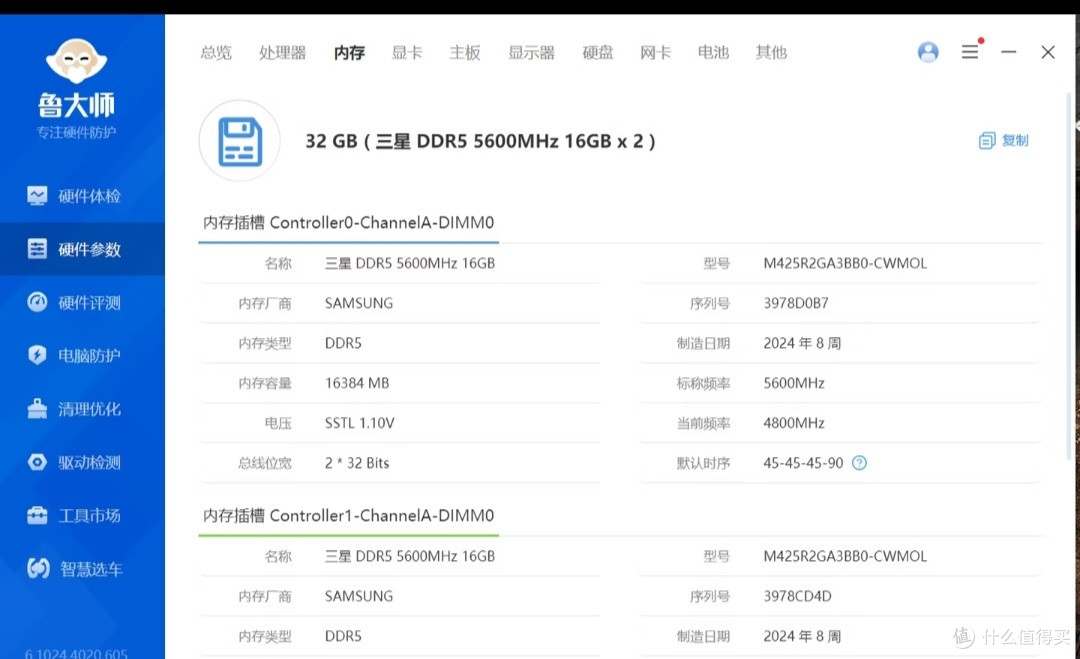
Task: Minimize the 鲁大师 window
Action: coord(1009,52)
